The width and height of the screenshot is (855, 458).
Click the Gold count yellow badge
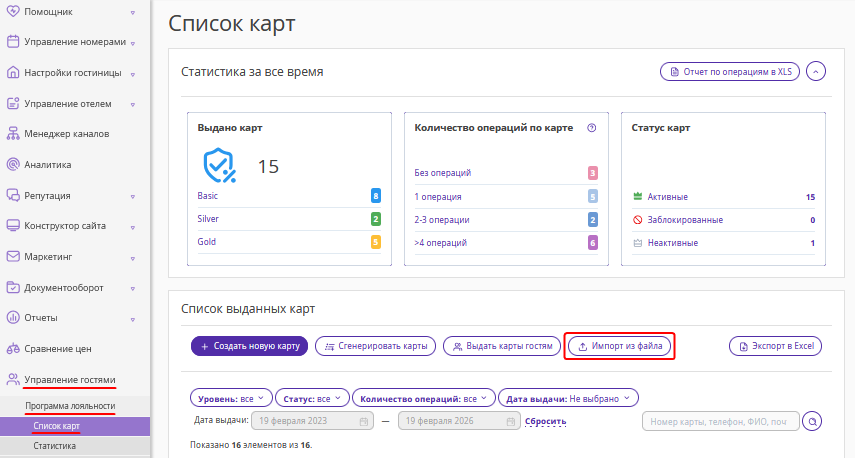tap(376, 242)
